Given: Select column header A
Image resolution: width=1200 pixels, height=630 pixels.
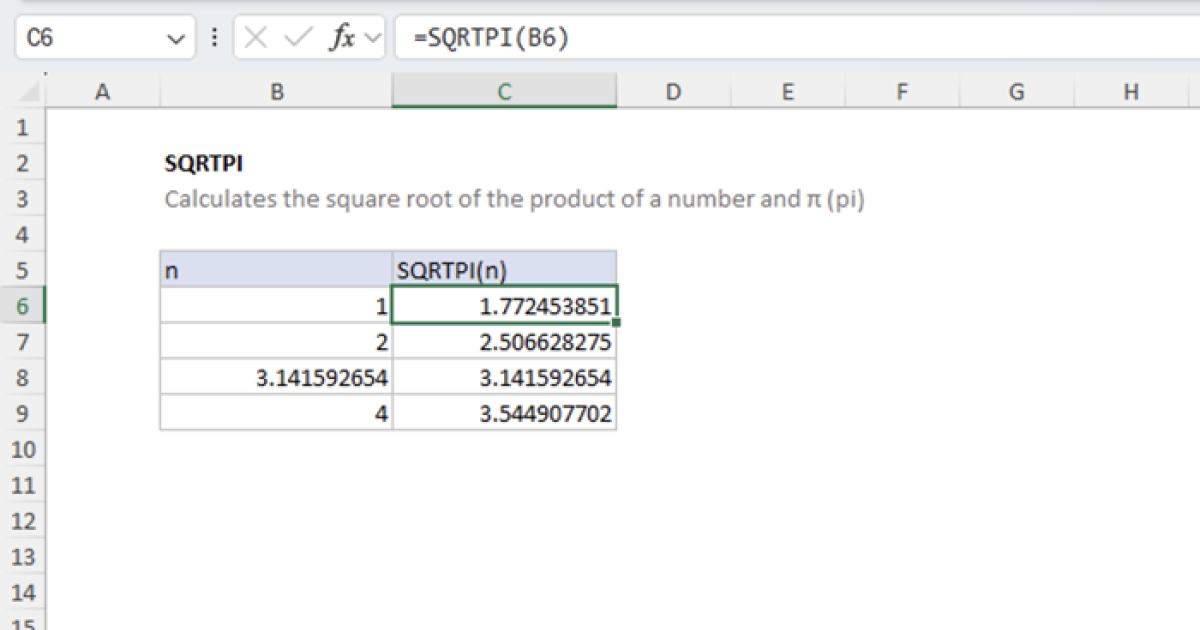Looking at the screenshot, I should 102,91.
